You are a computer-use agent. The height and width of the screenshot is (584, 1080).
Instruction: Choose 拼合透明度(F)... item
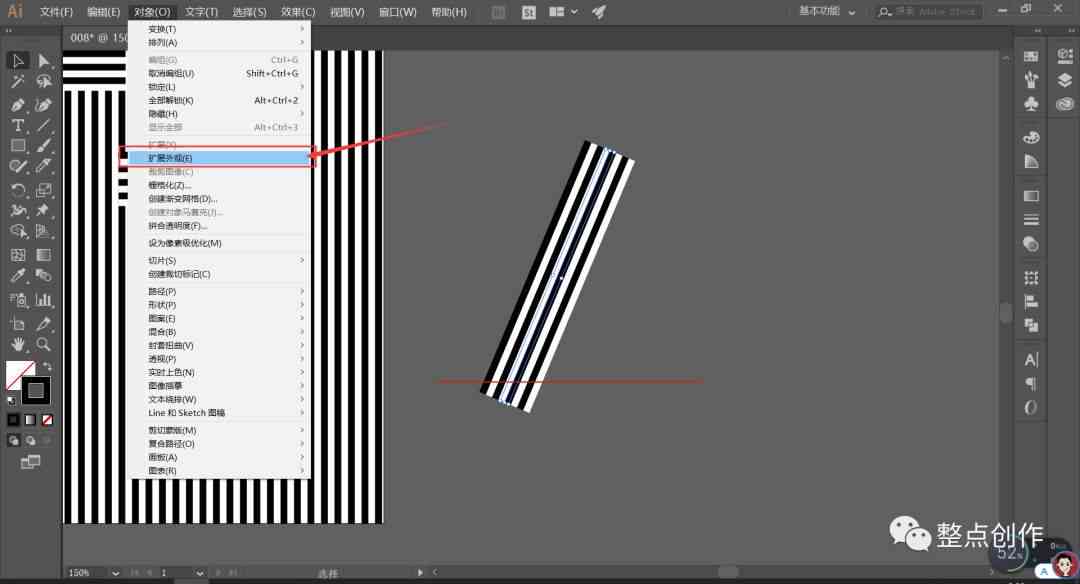click(x=219, y=225)
